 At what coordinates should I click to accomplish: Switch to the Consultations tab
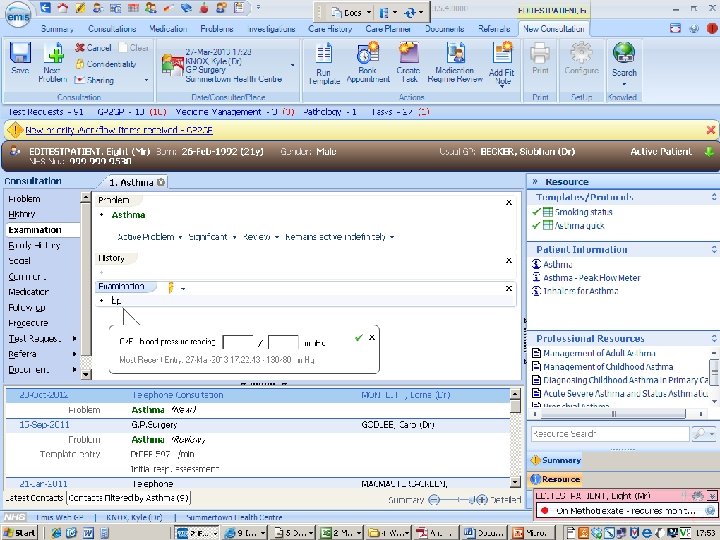click(x=112, y=28)
